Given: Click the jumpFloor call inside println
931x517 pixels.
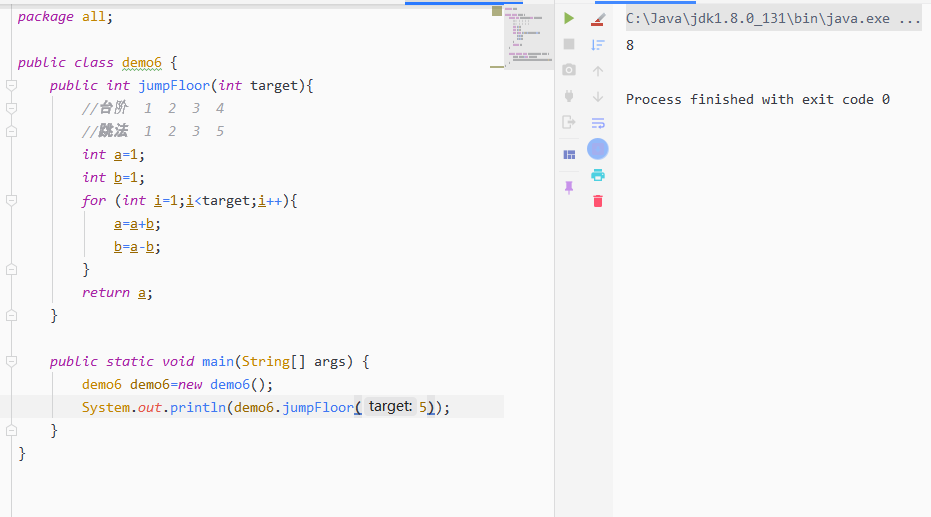Looking at the screenshot, I should pyautogui.click(x=318, y=408).
